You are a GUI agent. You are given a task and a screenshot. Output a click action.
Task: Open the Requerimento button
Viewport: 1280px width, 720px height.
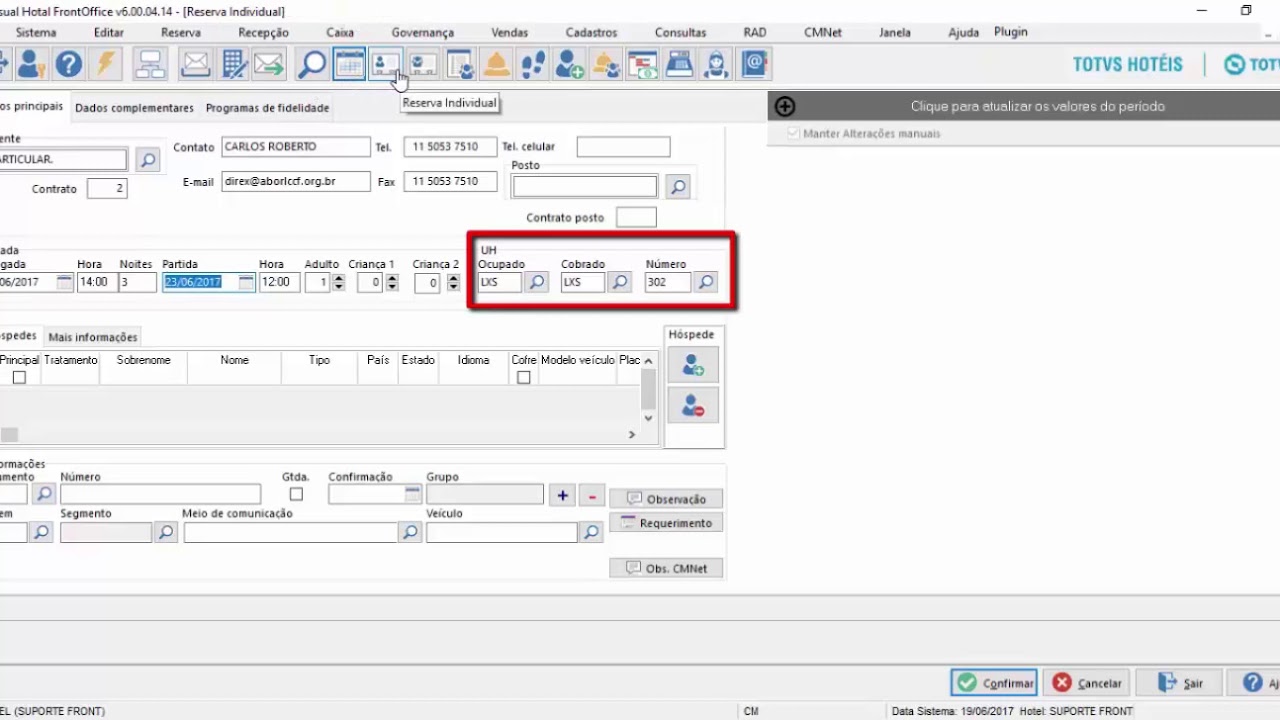666,523
